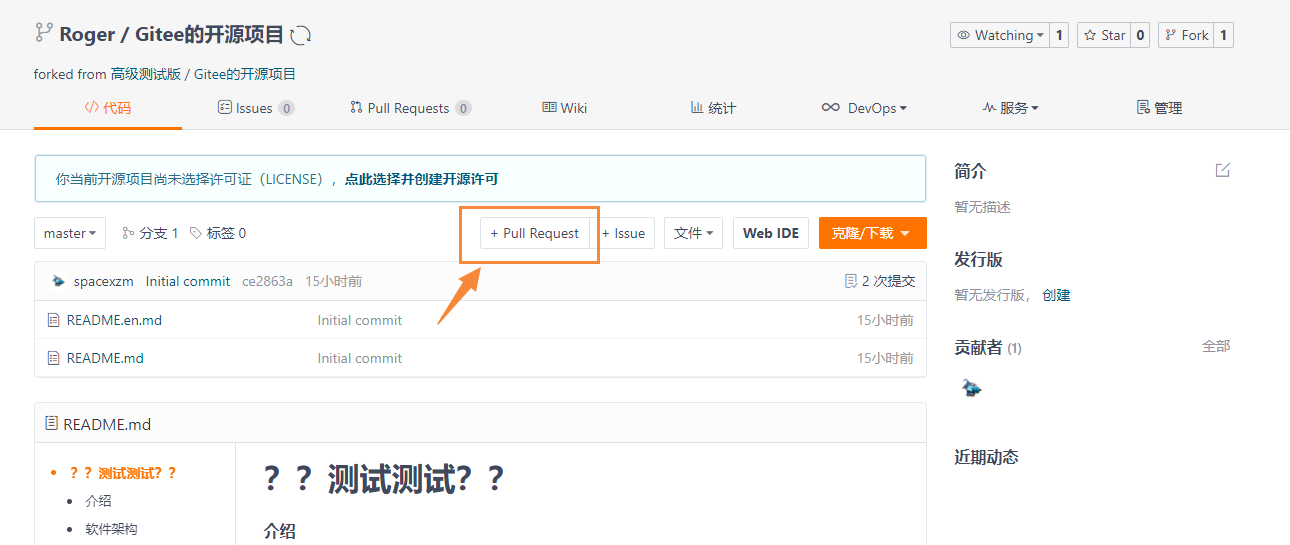Click 点此选择并创建开源许可 link

point(421,179)
